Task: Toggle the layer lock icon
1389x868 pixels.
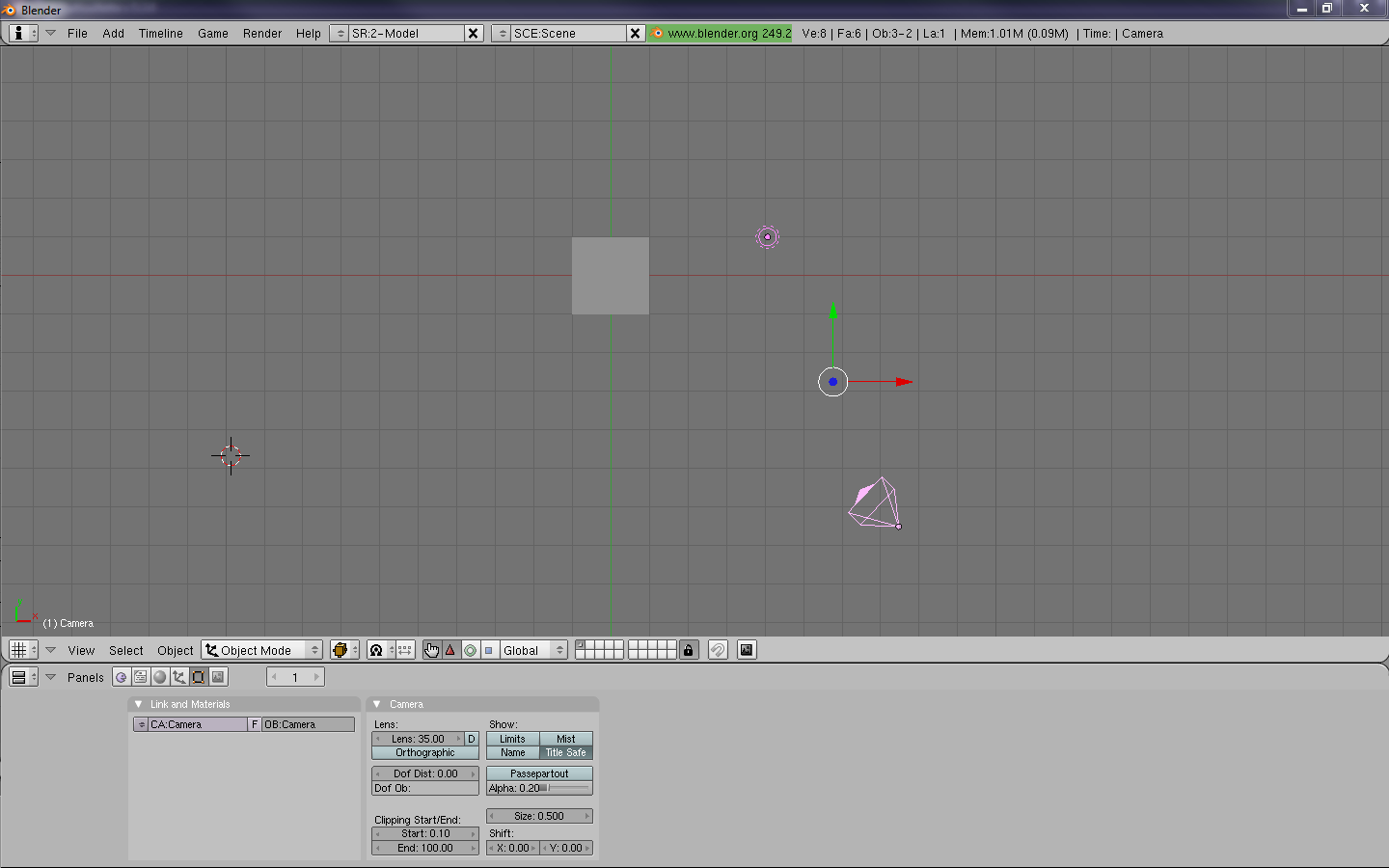Action: [x=688, y=650]
